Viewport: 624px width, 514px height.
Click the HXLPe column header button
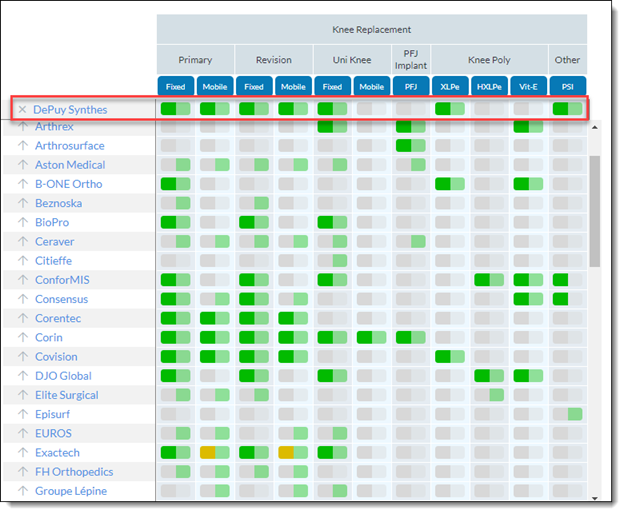[489, 86]
